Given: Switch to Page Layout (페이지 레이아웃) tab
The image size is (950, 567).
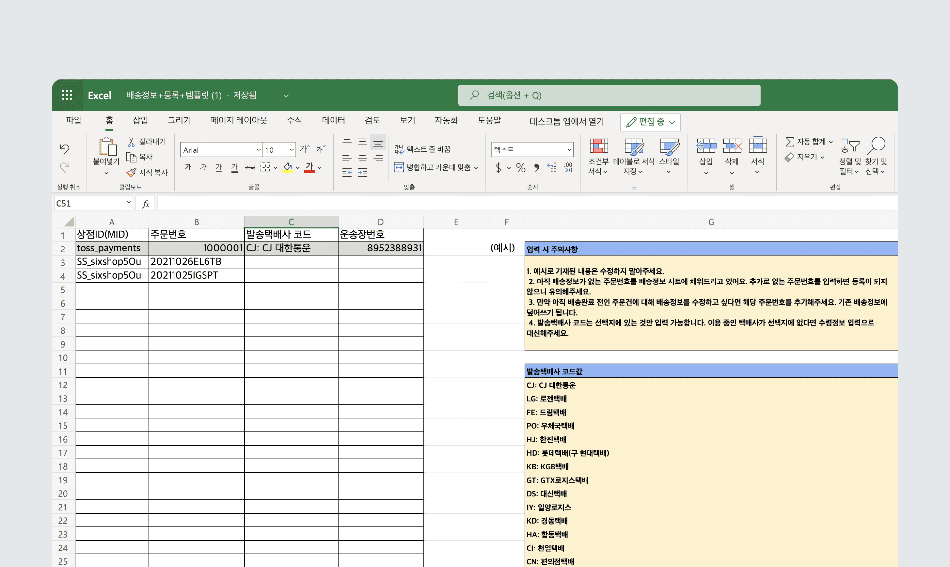Looking at the screenshot, I should point(239,121).
